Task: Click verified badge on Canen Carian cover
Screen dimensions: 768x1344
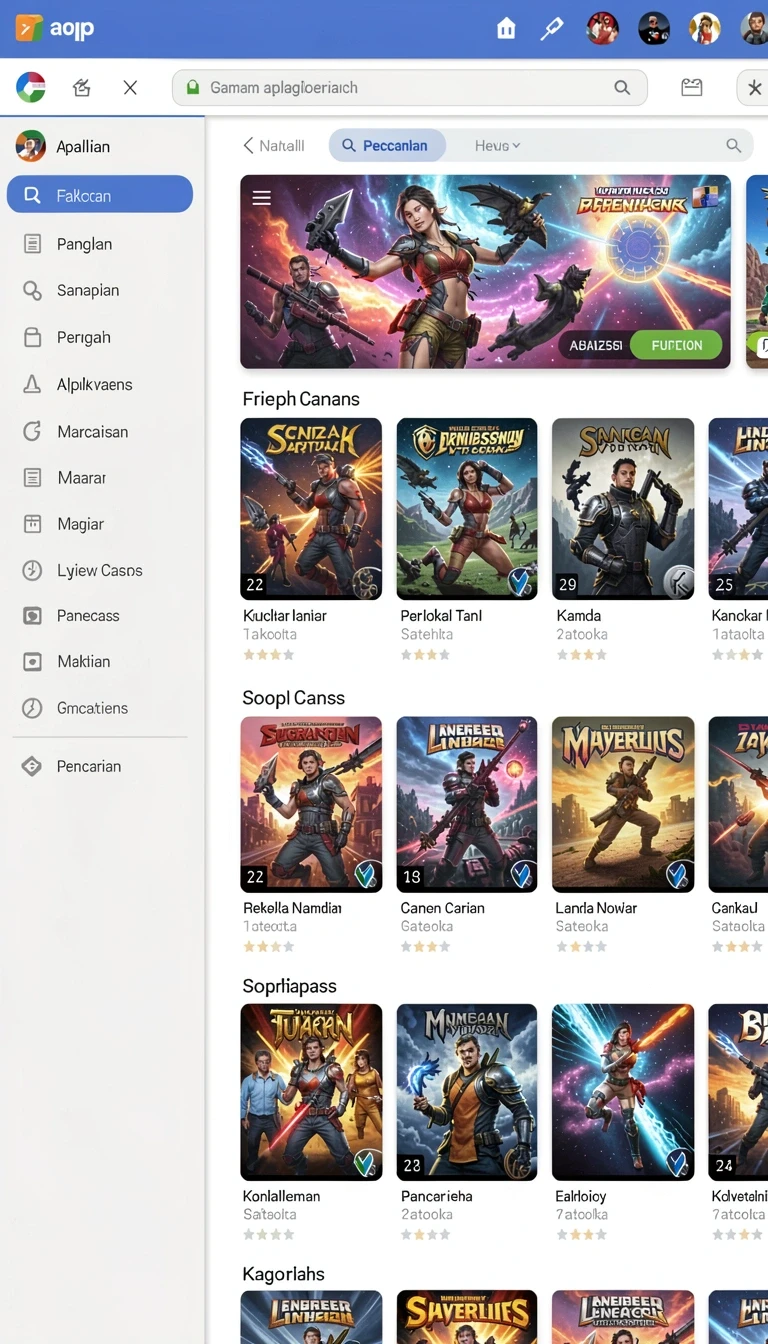Action: (522, 875)
